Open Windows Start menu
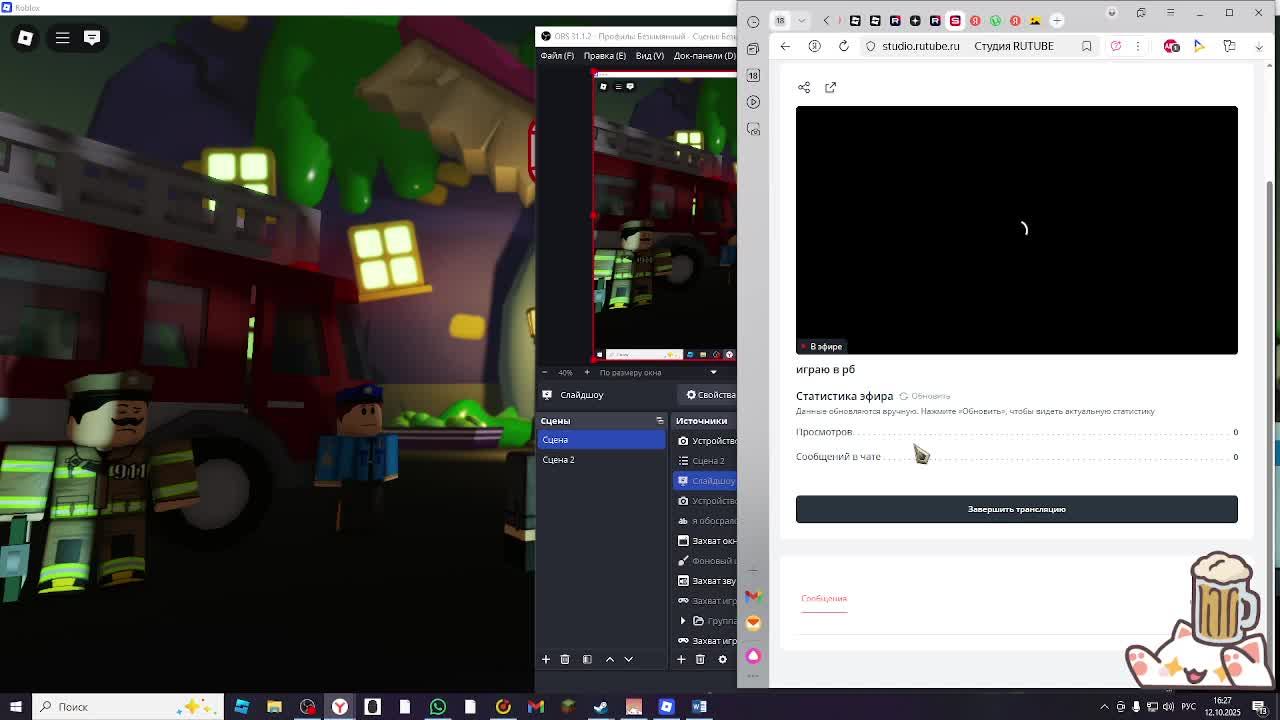Viewport: 1280px width, 720px height. coord(16,707)
